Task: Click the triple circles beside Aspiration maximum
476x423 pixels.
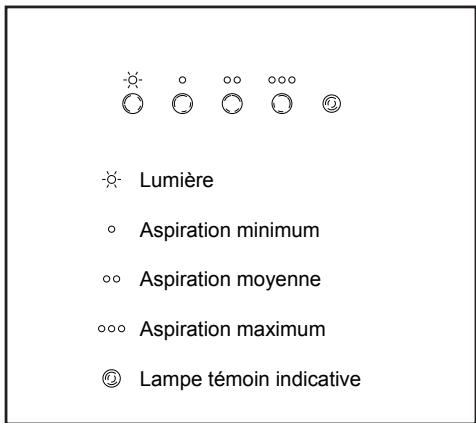Action: (x=112, y=329)
